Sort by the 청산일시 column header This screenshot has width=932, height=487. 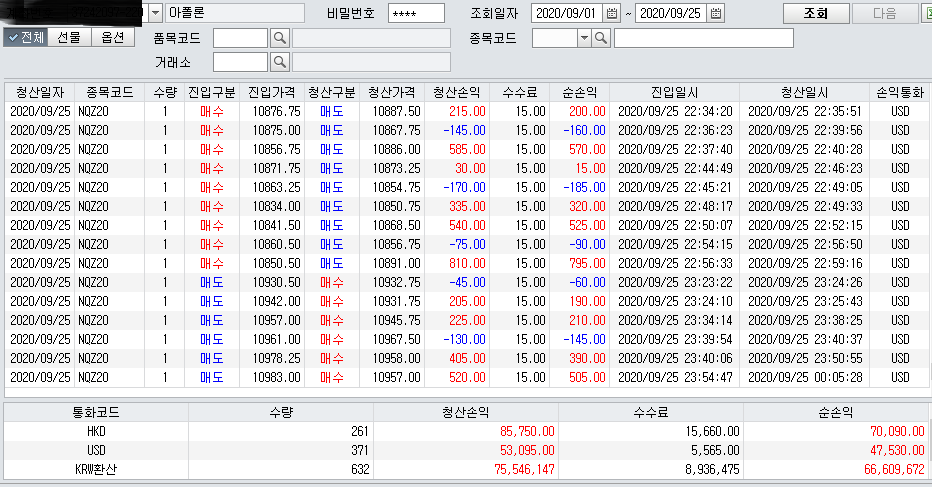click(804, 92)
